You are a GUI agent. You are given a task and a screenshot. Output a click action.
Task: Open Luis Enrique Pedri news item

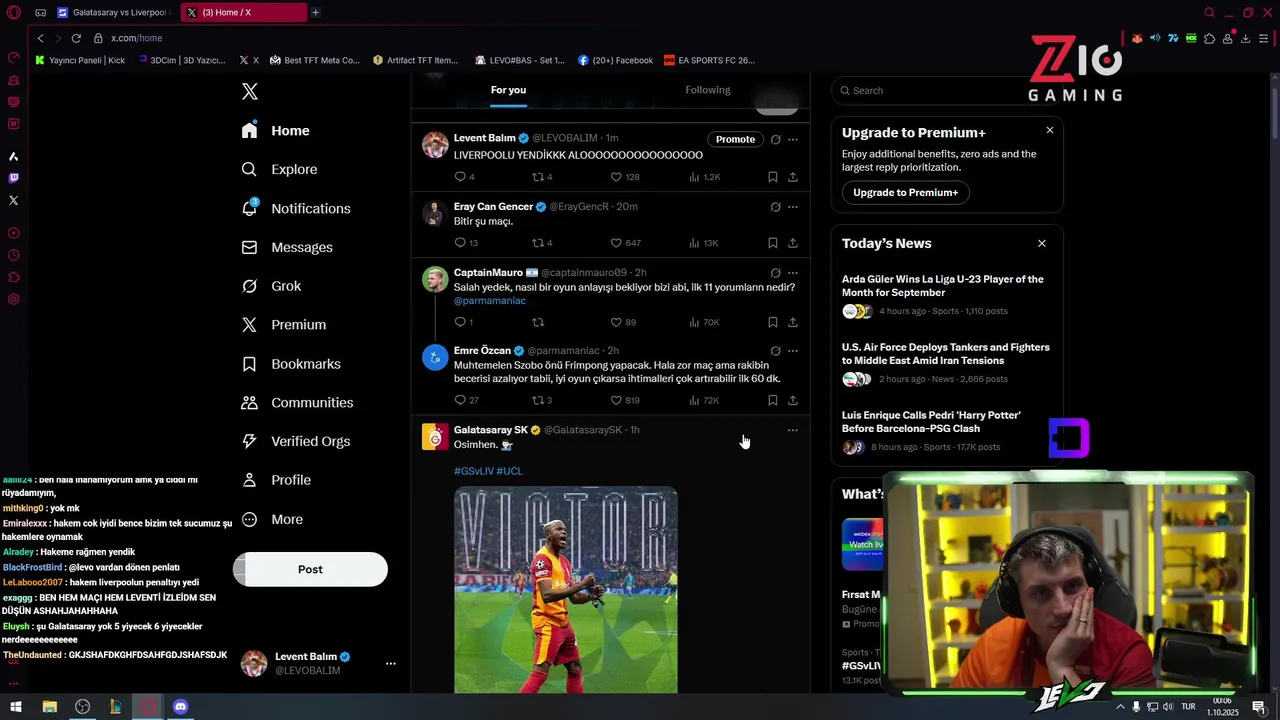tap(946, 431)
